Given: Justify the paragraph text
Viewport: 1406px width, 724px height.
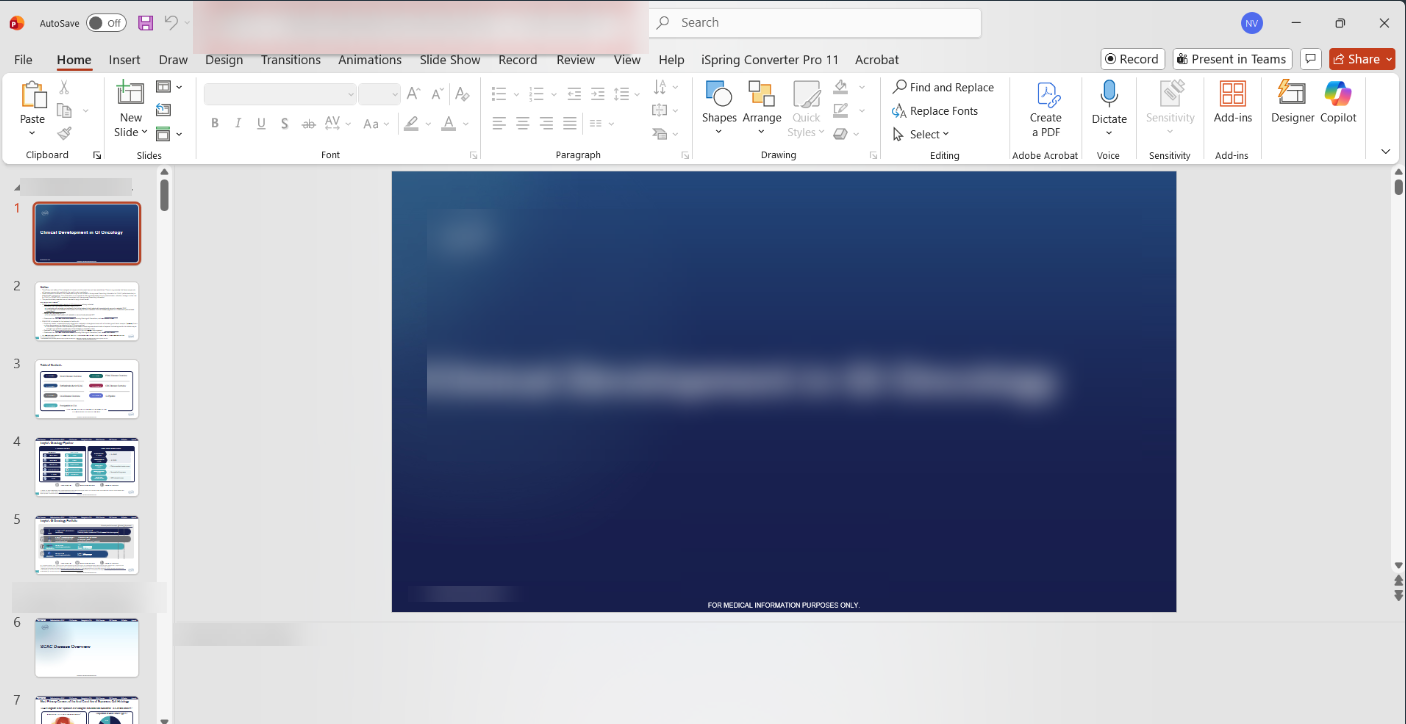Looking at the screenshot, I should point(570,123).
